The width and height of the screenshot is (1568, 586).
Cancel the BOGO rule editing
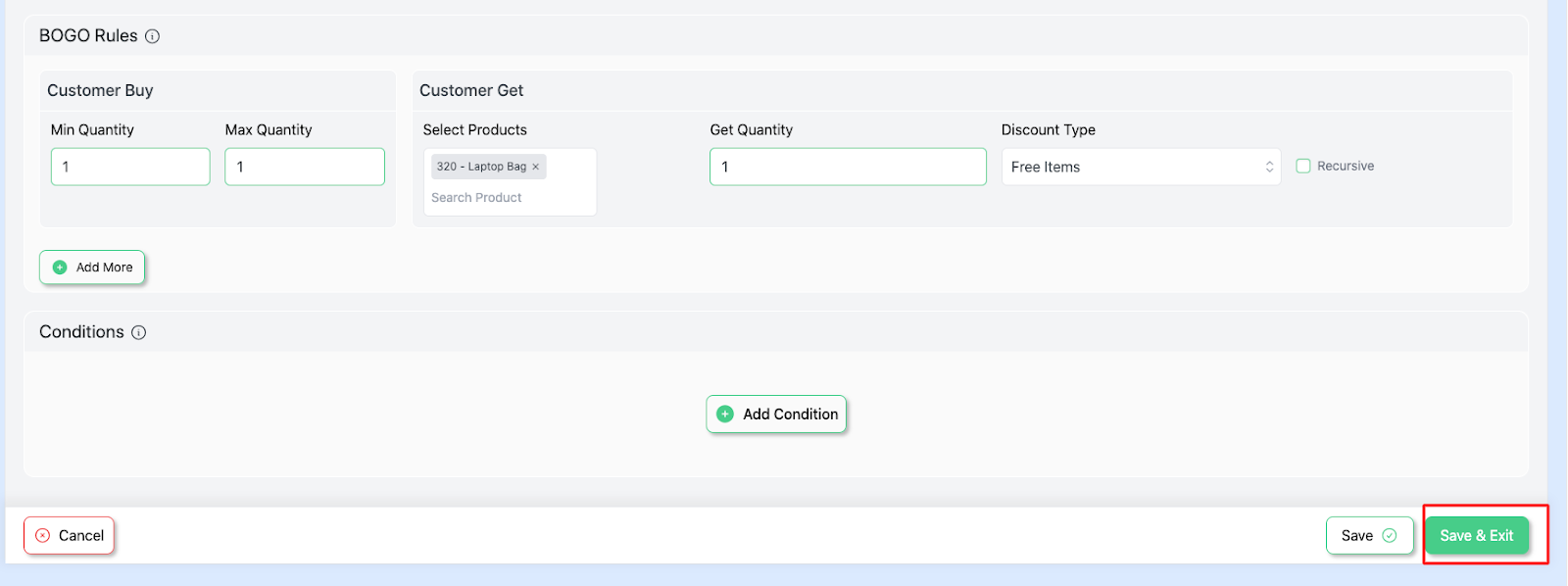coord(70,536)
